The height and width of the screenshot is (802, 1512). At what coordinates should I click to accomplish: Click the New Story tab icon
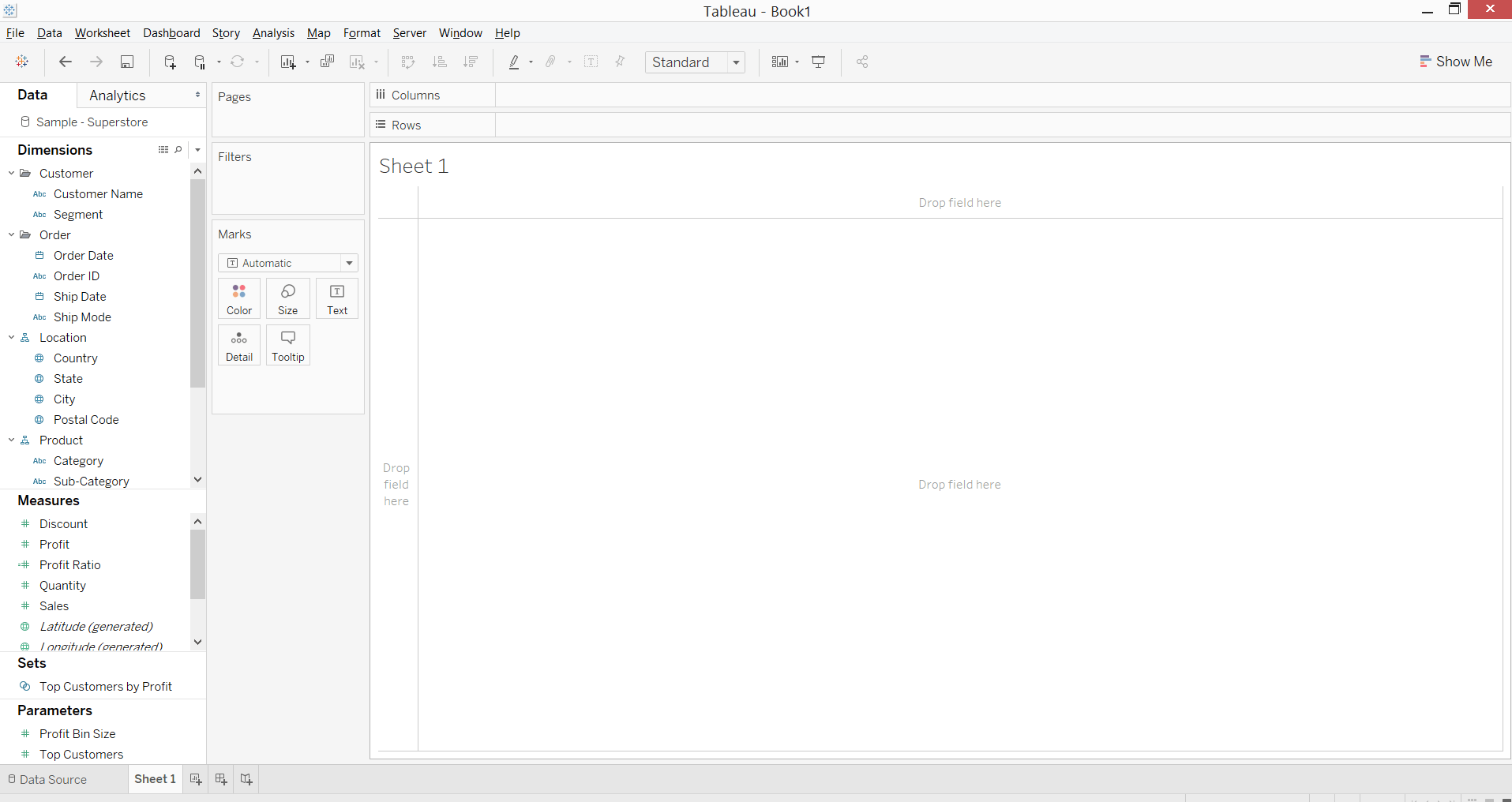point(246,779)
